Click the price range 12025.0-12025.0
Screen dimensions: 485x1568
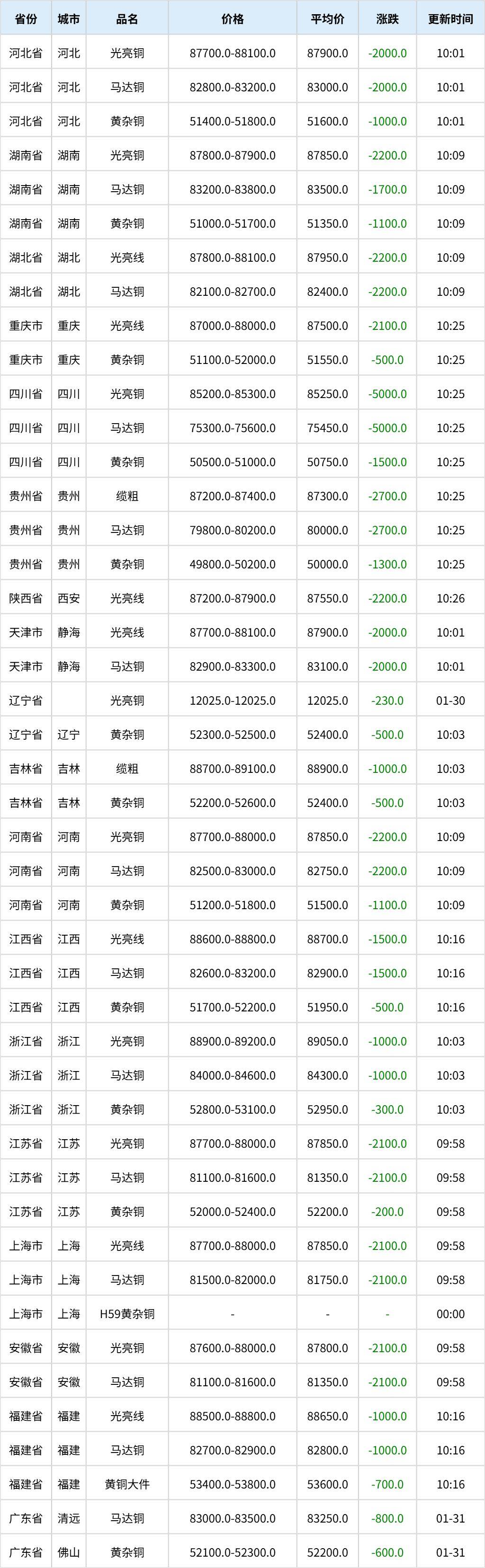point(232,700)
